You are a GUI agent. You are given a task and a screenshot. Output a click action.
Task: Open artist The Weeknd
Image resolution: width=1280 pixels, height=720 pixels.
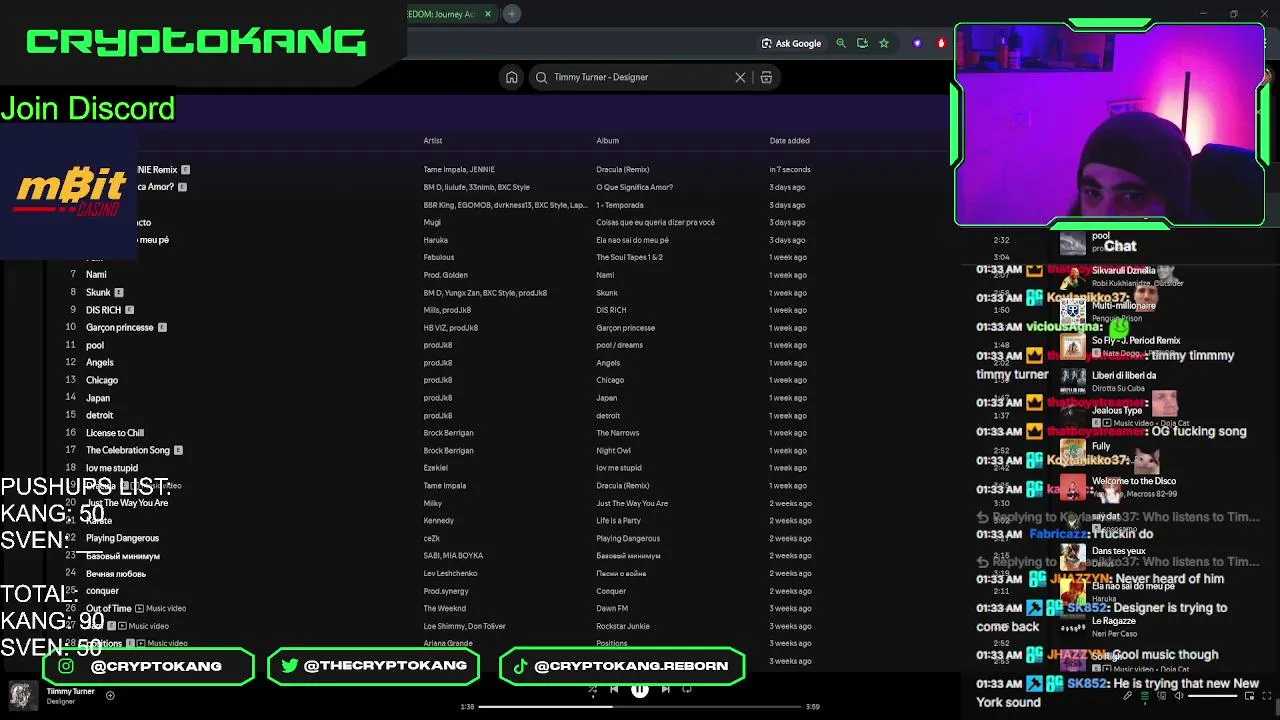pyautogui.click(x=444, y=609)
